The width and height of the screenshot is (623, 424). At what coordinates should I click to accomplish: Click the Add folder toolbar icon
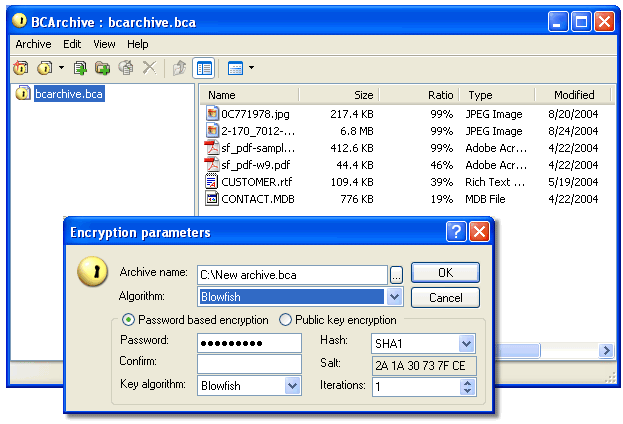(x=103, y=68)
